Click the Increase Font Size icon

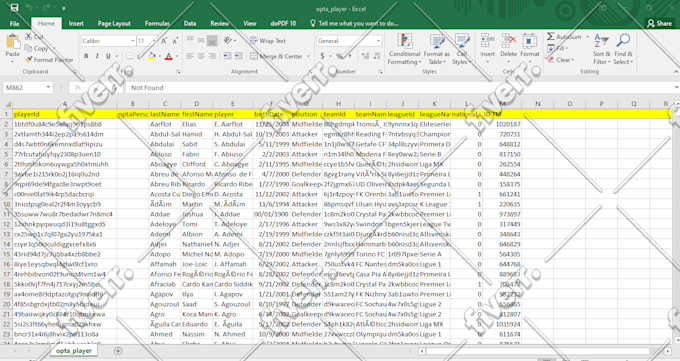click(x=164, y=41)
